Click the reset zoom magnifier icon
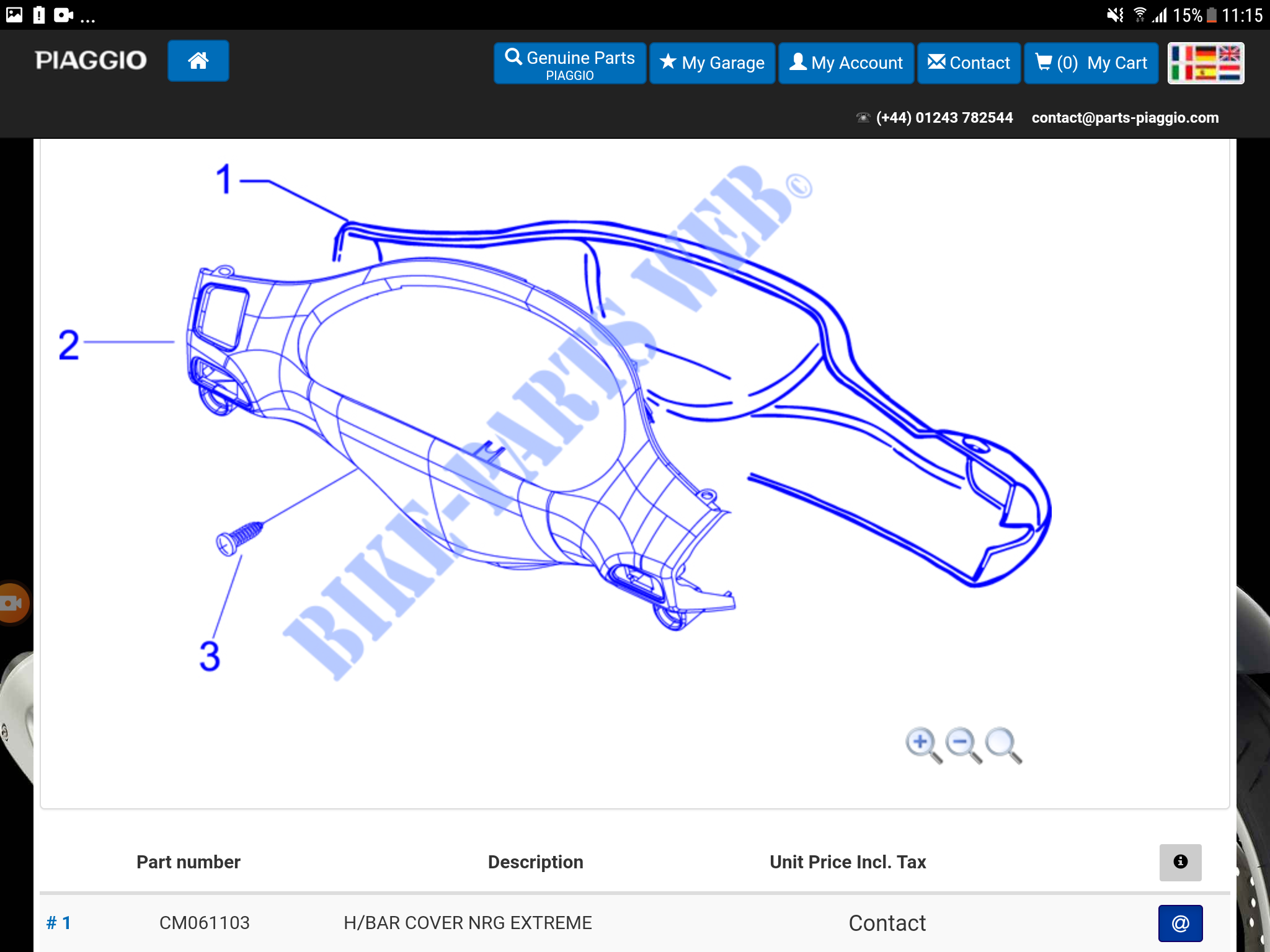 (1002, 744)
